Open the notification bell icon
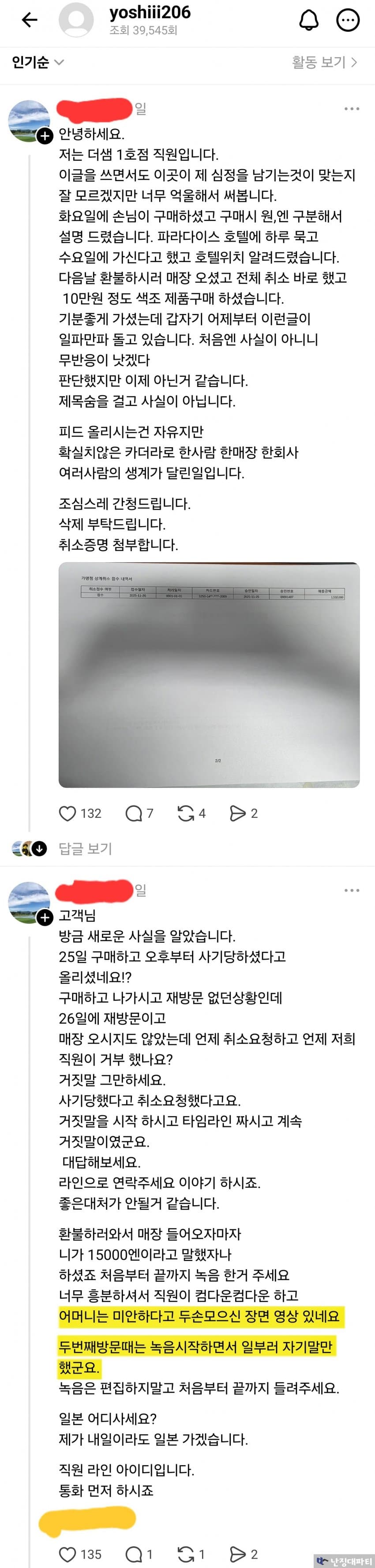The image size is (375, 1568). [308, 20]
